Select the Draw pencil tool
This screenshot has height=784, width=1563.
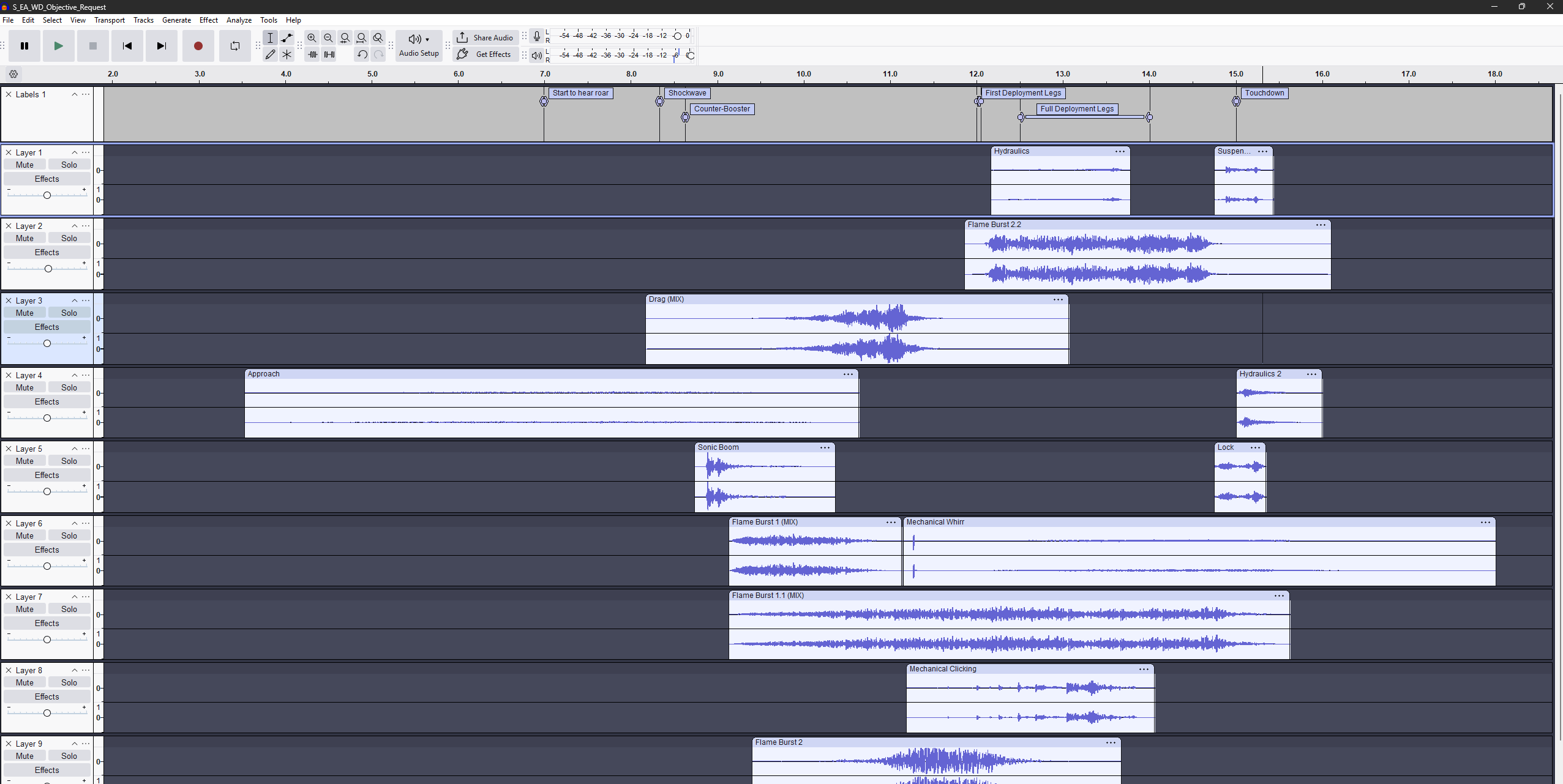click(270, 54)
